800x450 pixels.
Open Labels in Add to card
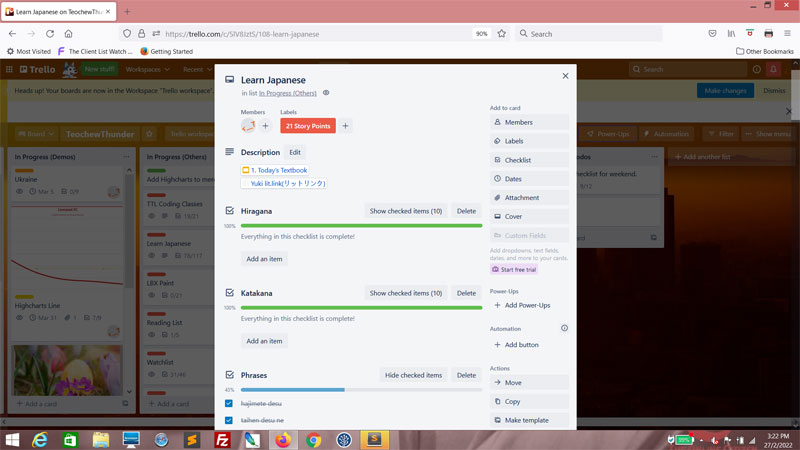pyautogui.click(x=529, y=141)
